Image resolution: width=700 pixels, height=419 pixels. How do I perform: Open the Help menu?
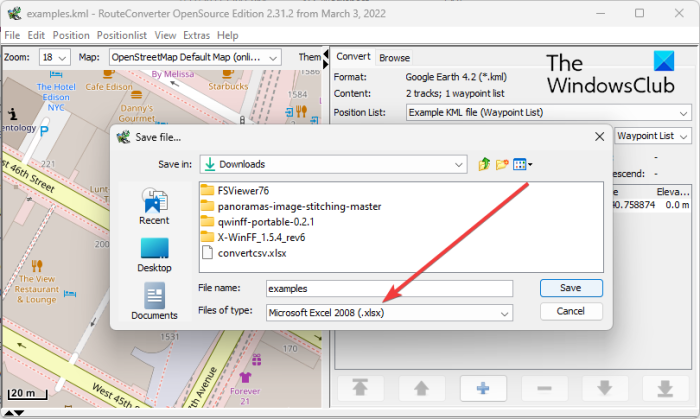228,35
